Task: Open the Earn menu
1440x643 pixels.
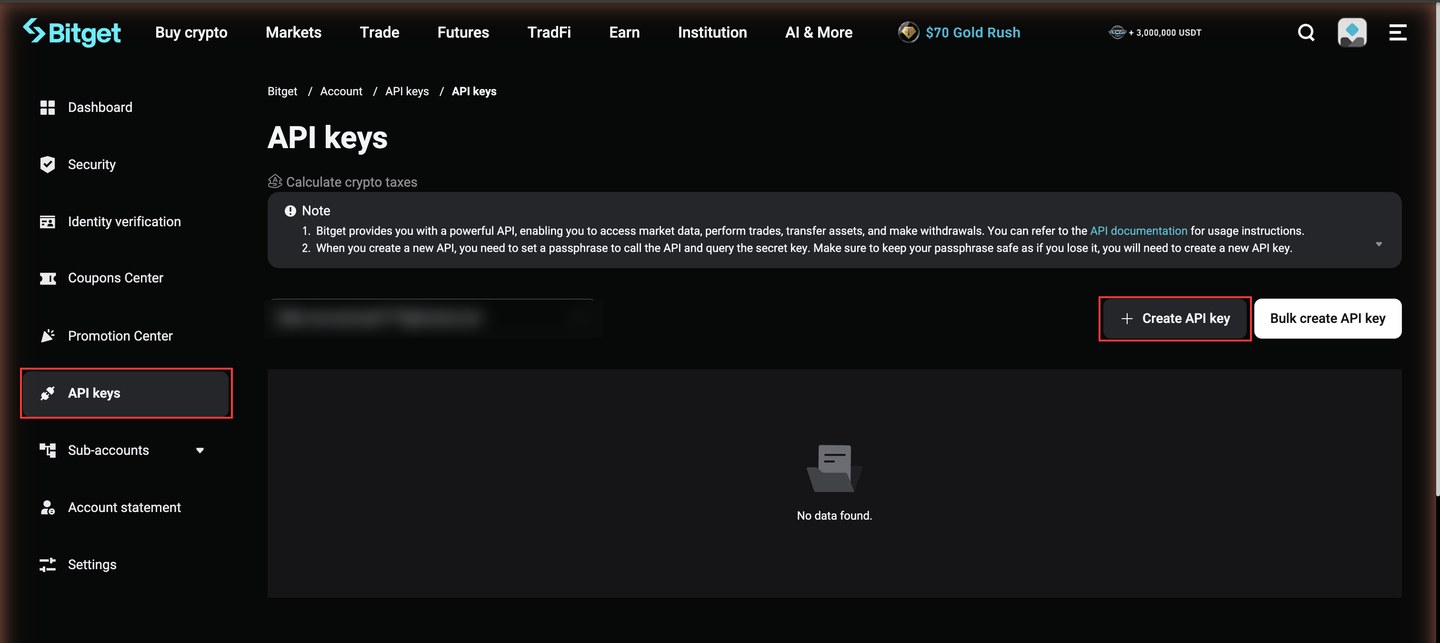Action: coord(624,32)
